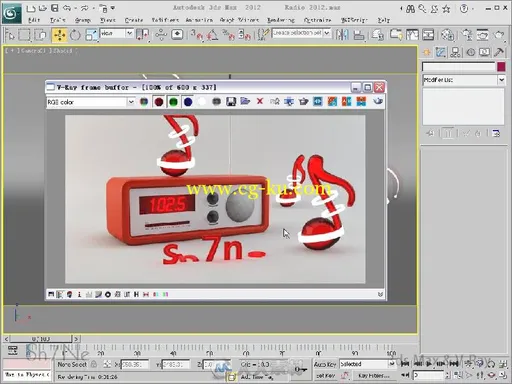Open the Material Editor from main toolbar
This screenshot has width=512, height=384.
[447, 35]
